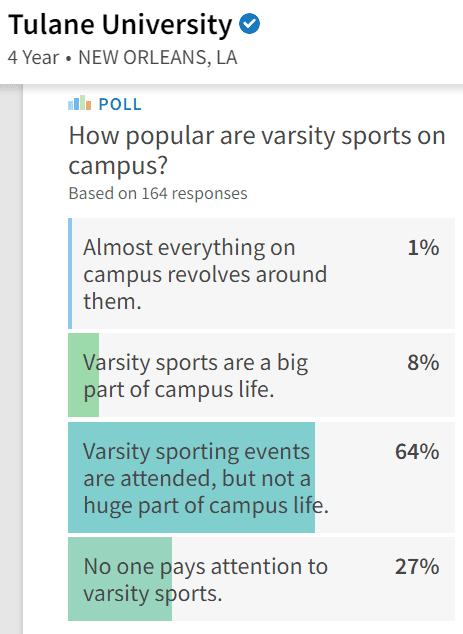The width and height of the screenshot is (463, 634).
Task: Click the POLL label
Action: (x=120, y=104)
